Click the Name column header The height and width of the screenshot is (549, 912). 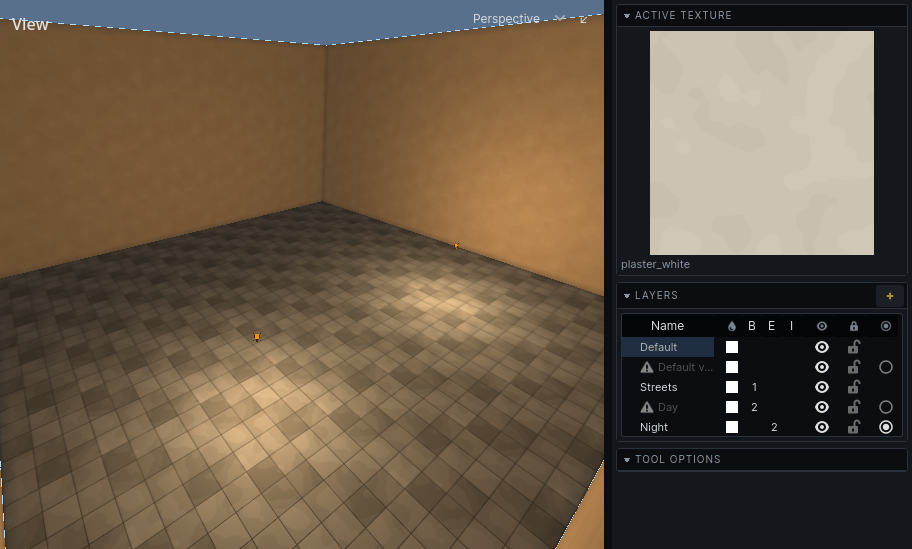(667, 326)
